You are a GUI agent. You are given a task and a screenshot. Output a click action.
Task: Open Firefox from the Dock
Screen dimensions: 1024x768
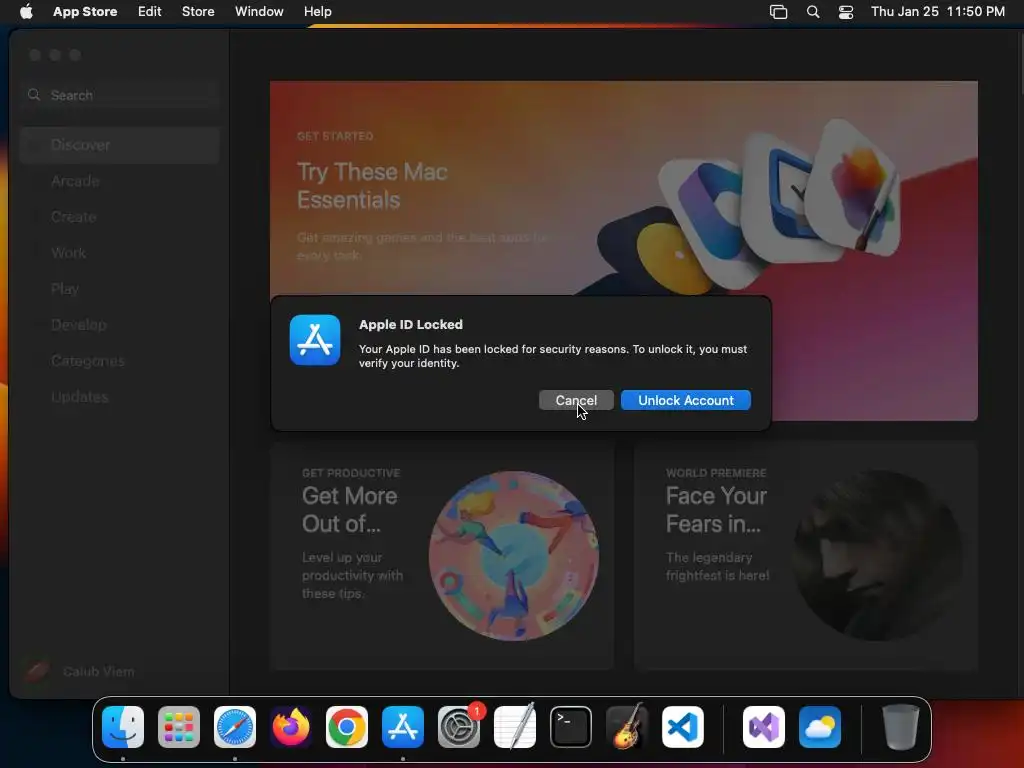291,727
